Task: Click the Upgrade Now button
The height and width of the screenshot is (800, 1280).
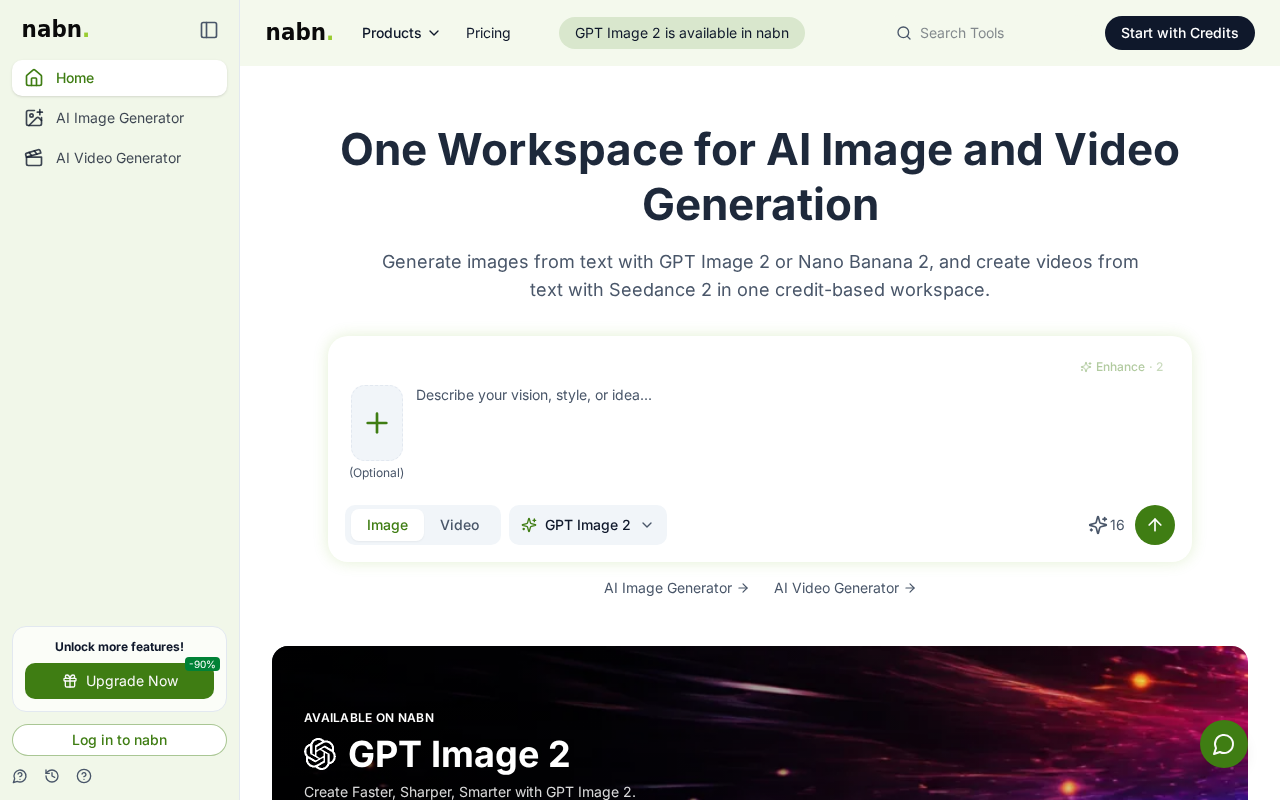Action: [x=120, y=681]
